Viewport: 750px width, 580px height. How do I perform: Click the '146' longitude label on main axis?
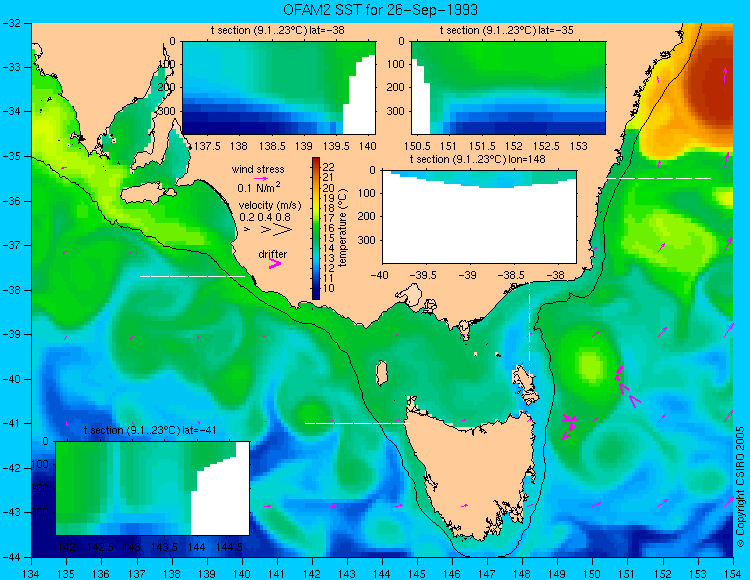pyautogui.click(x=452, y=574)
